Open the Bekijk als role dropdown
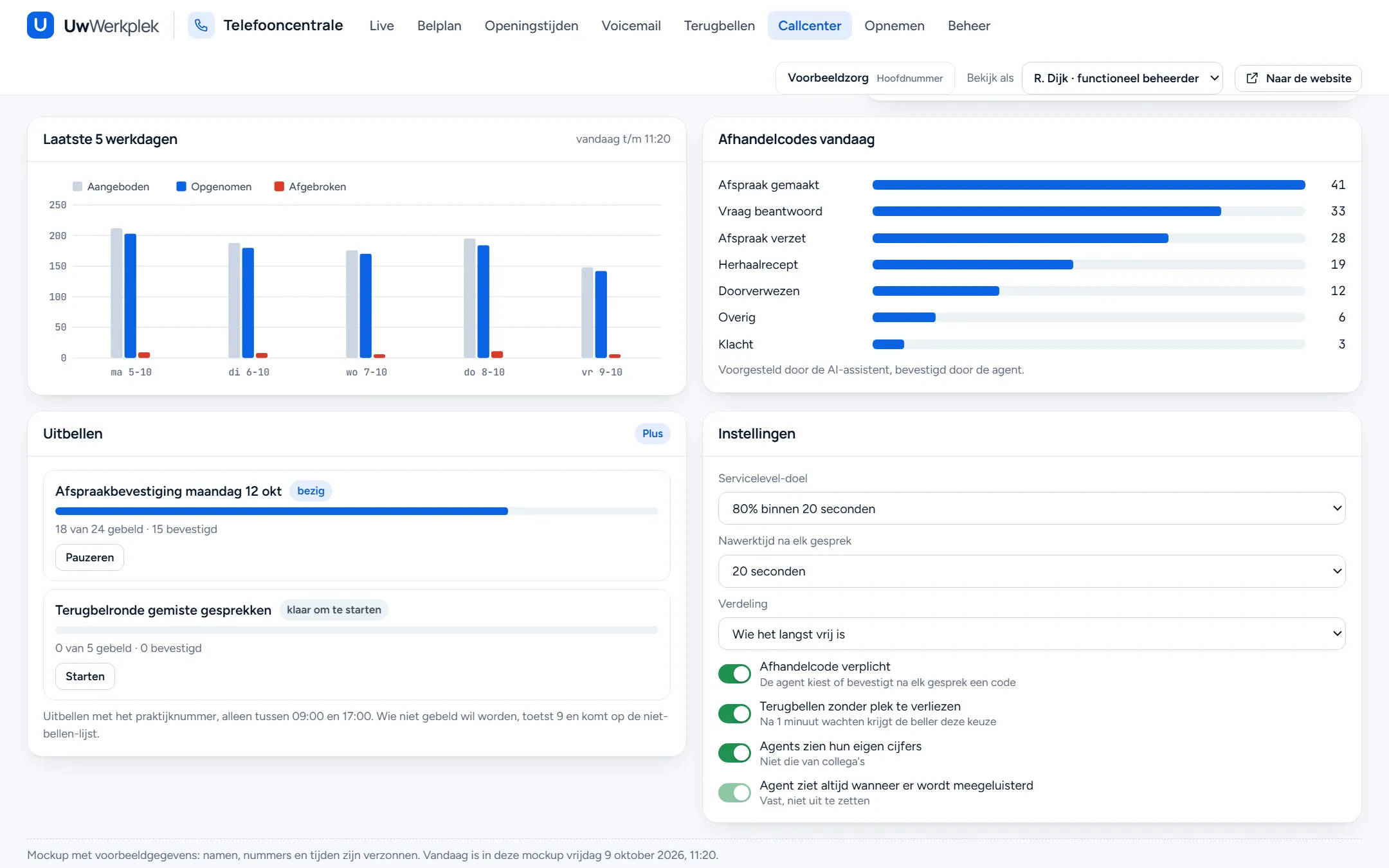 click(1121, 78)
